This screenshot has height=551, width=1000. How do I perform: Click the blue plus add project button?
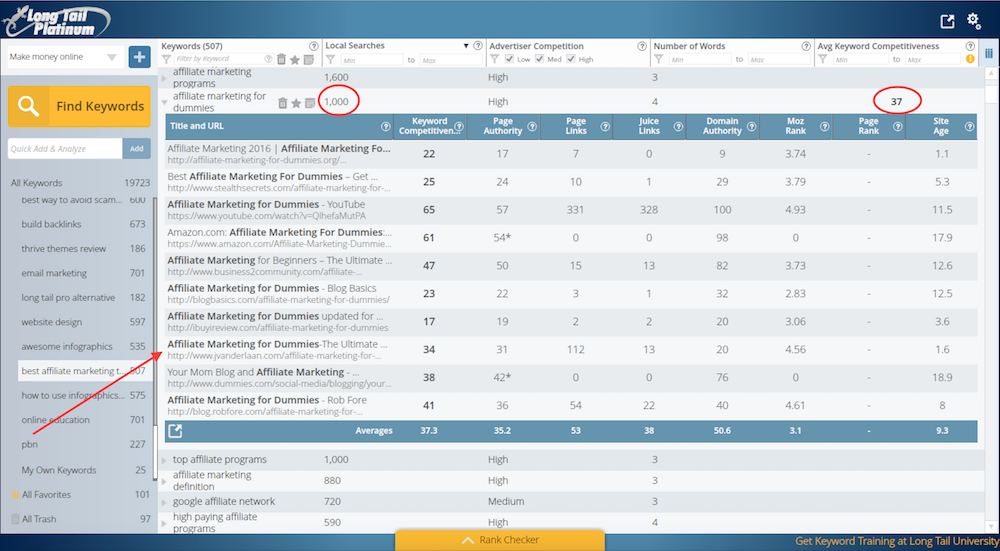pos(139,57)
